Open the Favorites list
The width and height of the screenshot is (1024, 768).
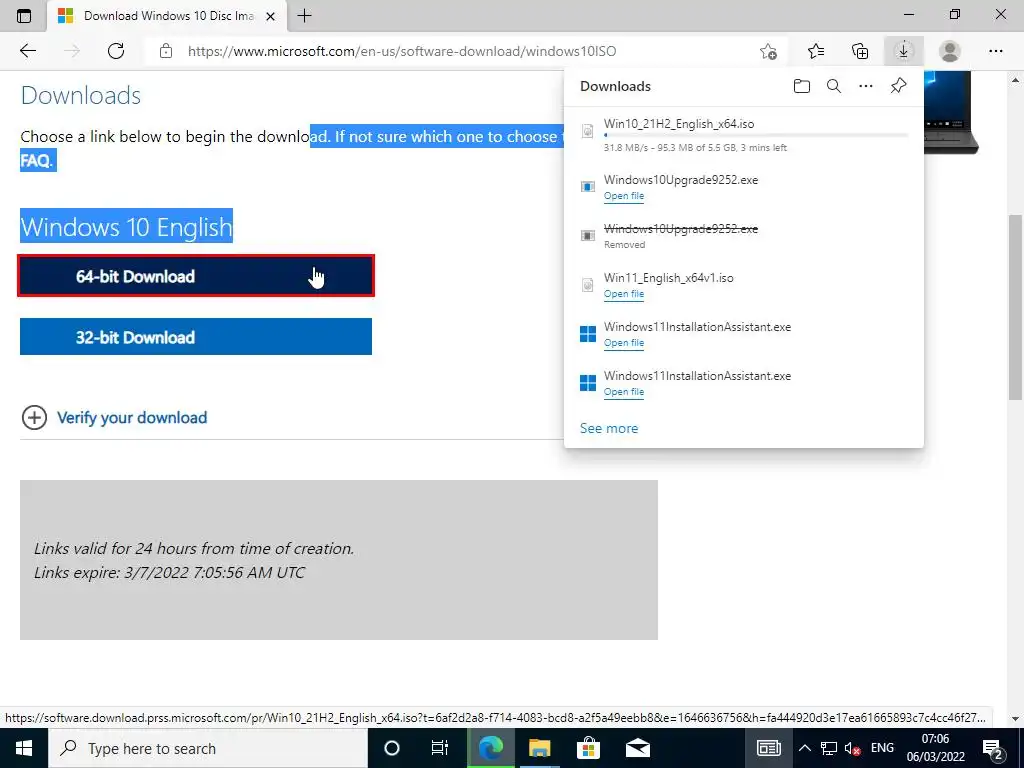click(816, 51)
